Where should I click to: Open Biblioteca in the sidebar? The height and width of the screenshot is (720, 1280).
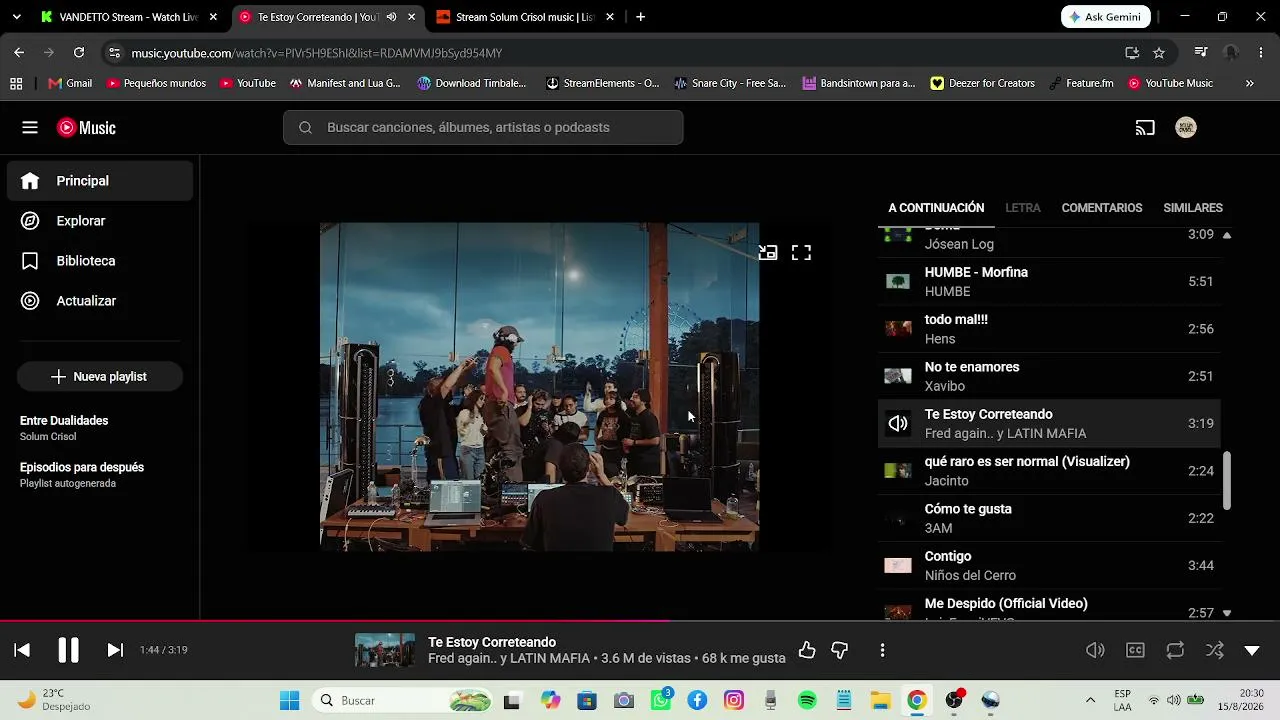click(100, 261)
